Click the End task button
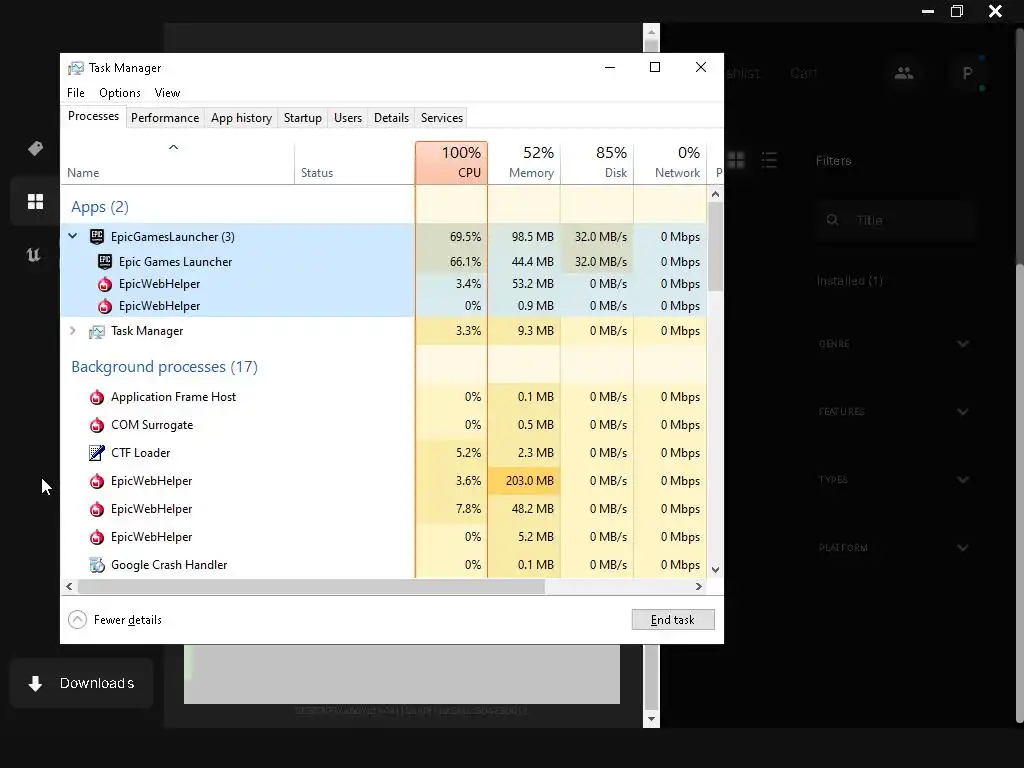 673,620
